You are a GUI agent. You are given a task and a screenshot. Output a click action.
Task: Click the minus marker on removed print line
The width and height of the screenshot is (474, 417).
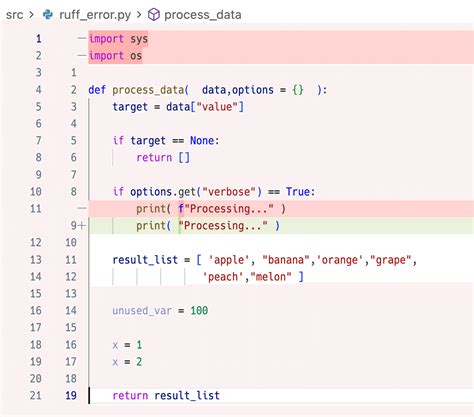82,209
